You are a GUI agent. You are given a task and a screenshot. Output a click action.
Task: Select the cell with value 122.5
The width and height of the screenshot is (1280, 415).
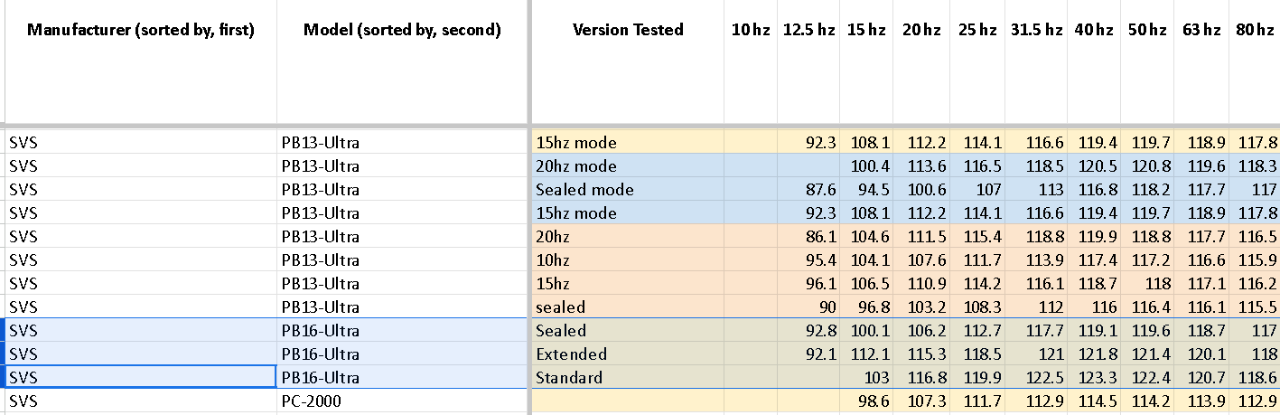click(1036, 377)
